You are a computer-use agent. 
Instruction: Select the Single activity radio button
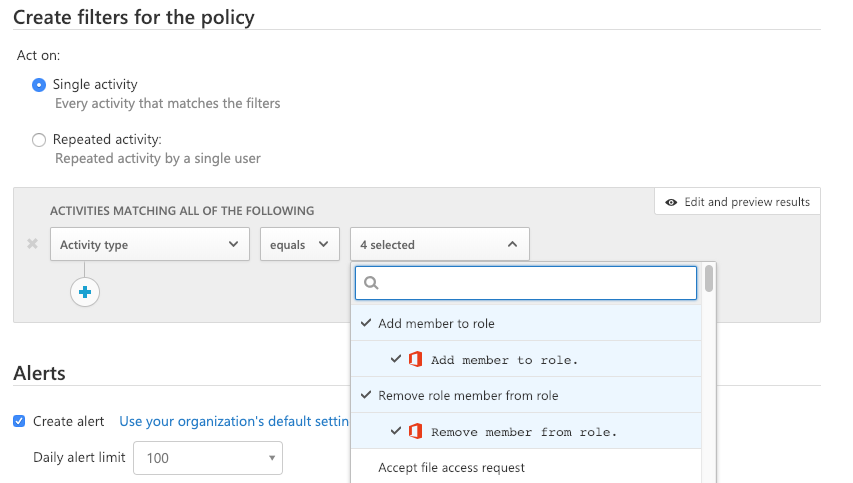click(39, 85)
